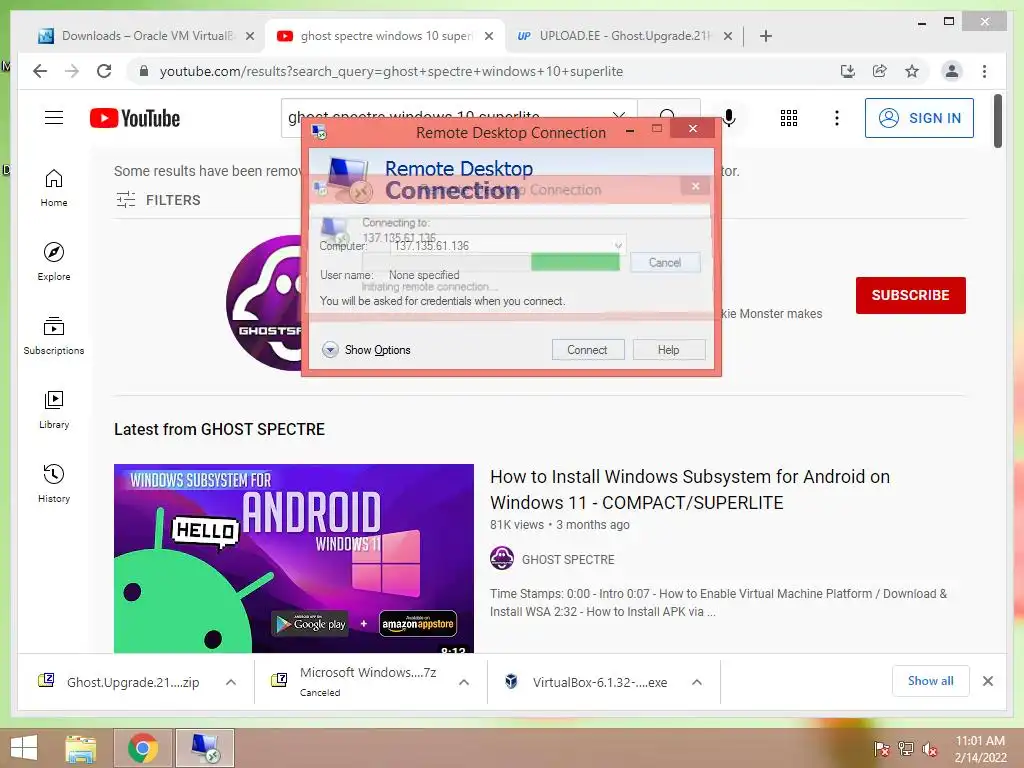This screenshot has height=768, width=1024.
Task: Open the YouTube apps grid
Action: pyautogui.click(x=788, y=118)
